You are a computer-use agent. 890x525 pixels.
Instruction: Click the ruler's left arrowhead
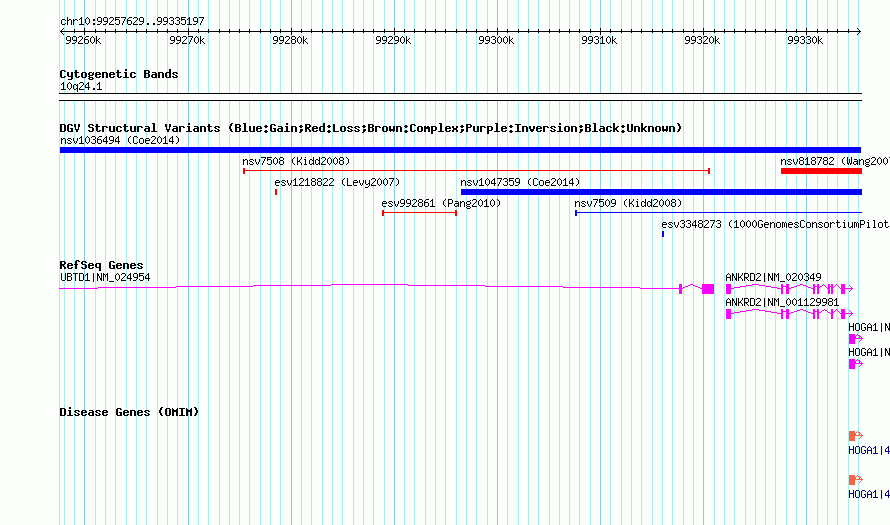click(62, 32)
